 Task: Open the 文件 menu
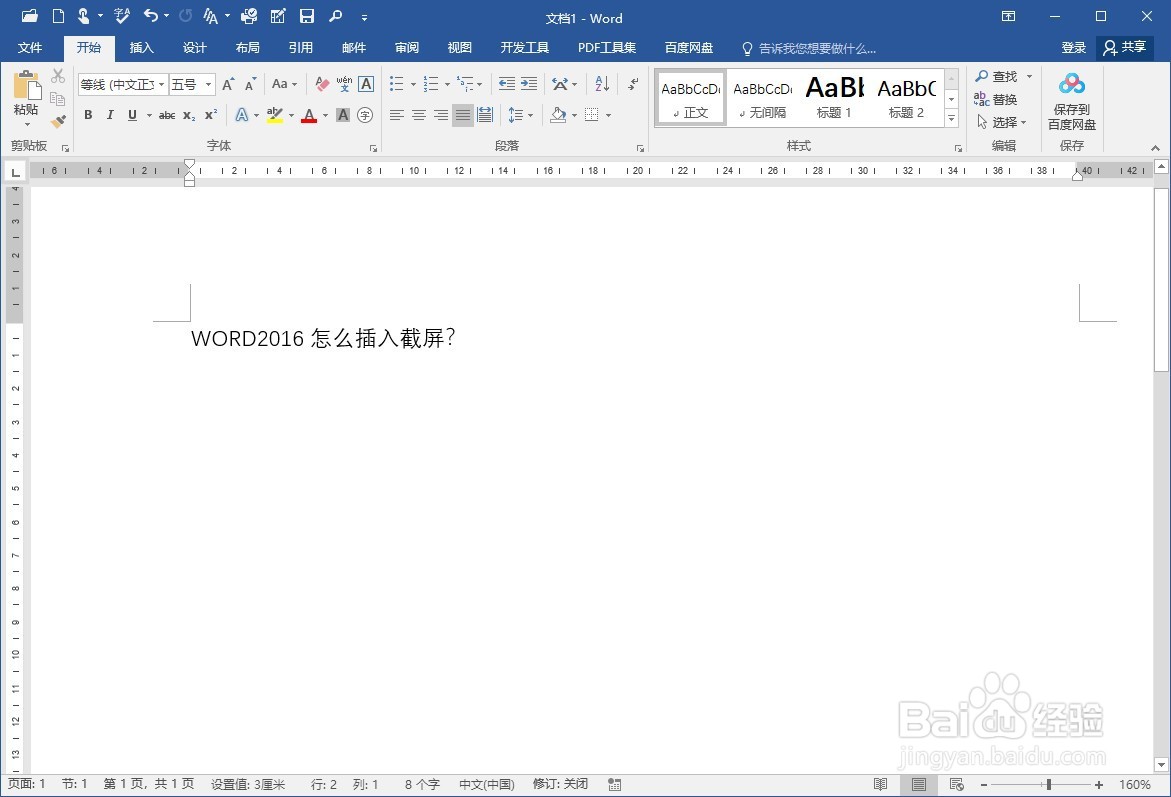tap(30, 47)
